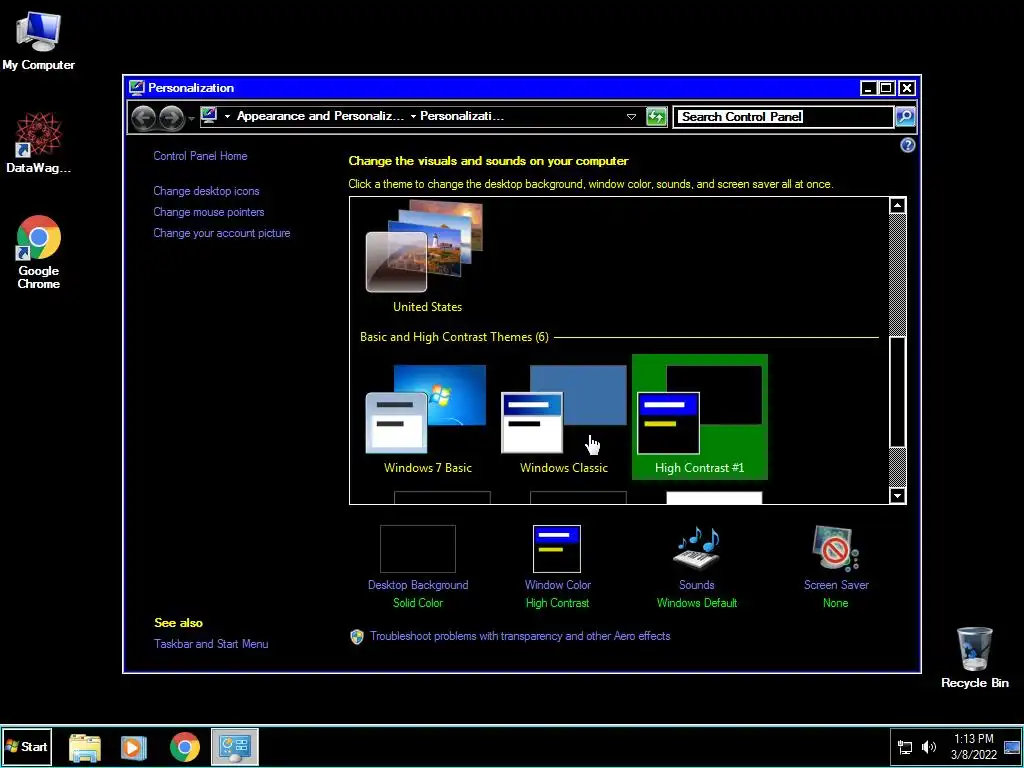Close the Personalization window

coord(906,88)
